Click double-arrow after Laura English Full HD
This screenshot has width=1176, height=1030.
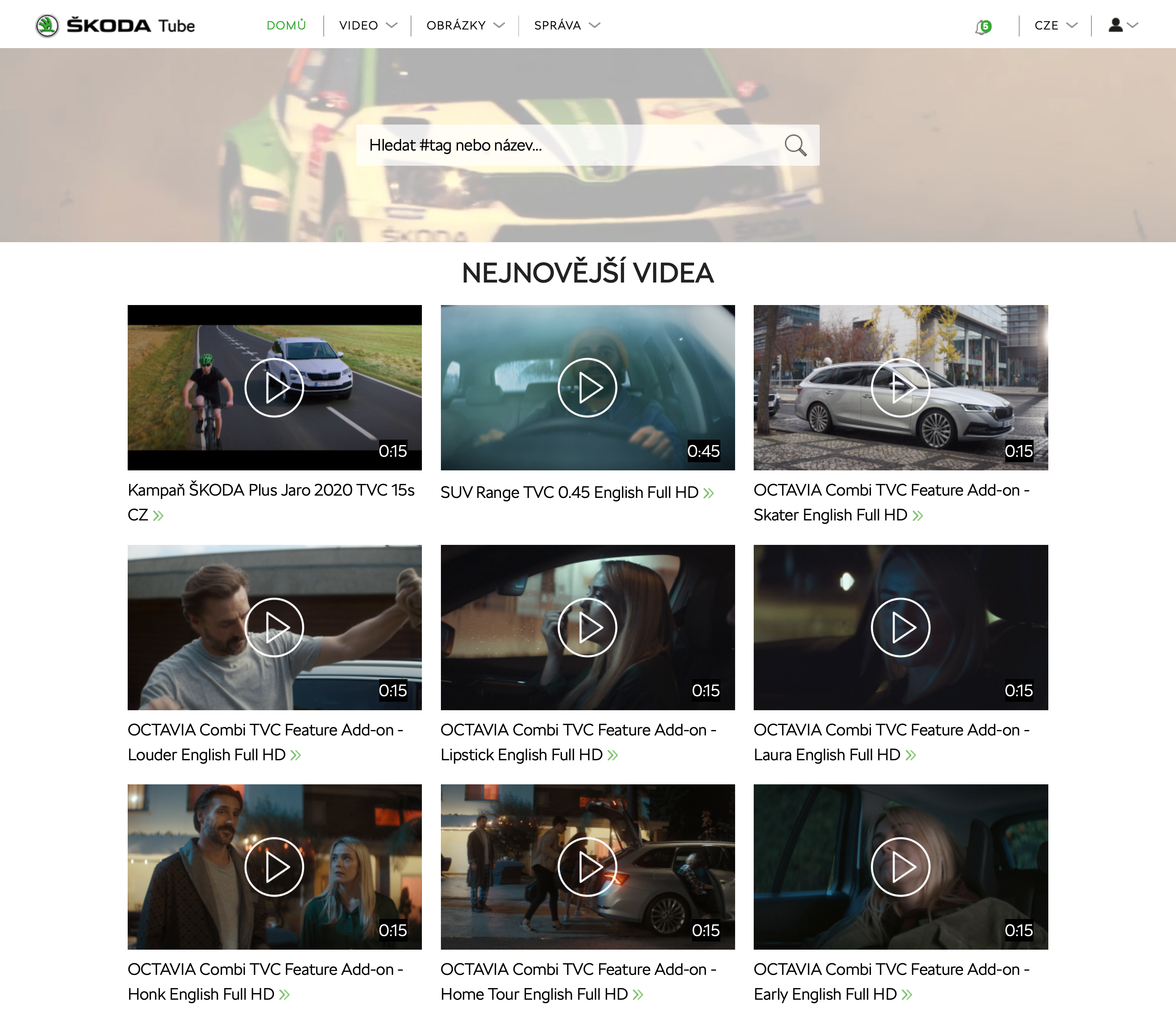[911, 755]
